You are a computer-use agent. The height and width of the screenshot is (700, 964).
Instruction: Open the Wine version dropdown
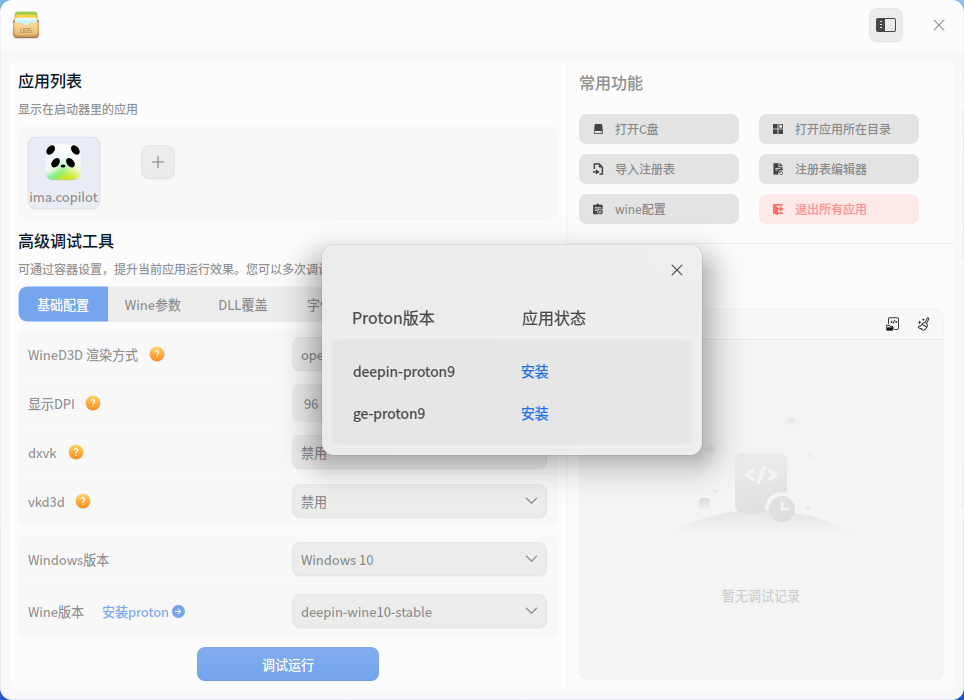[x=419, y=612]
